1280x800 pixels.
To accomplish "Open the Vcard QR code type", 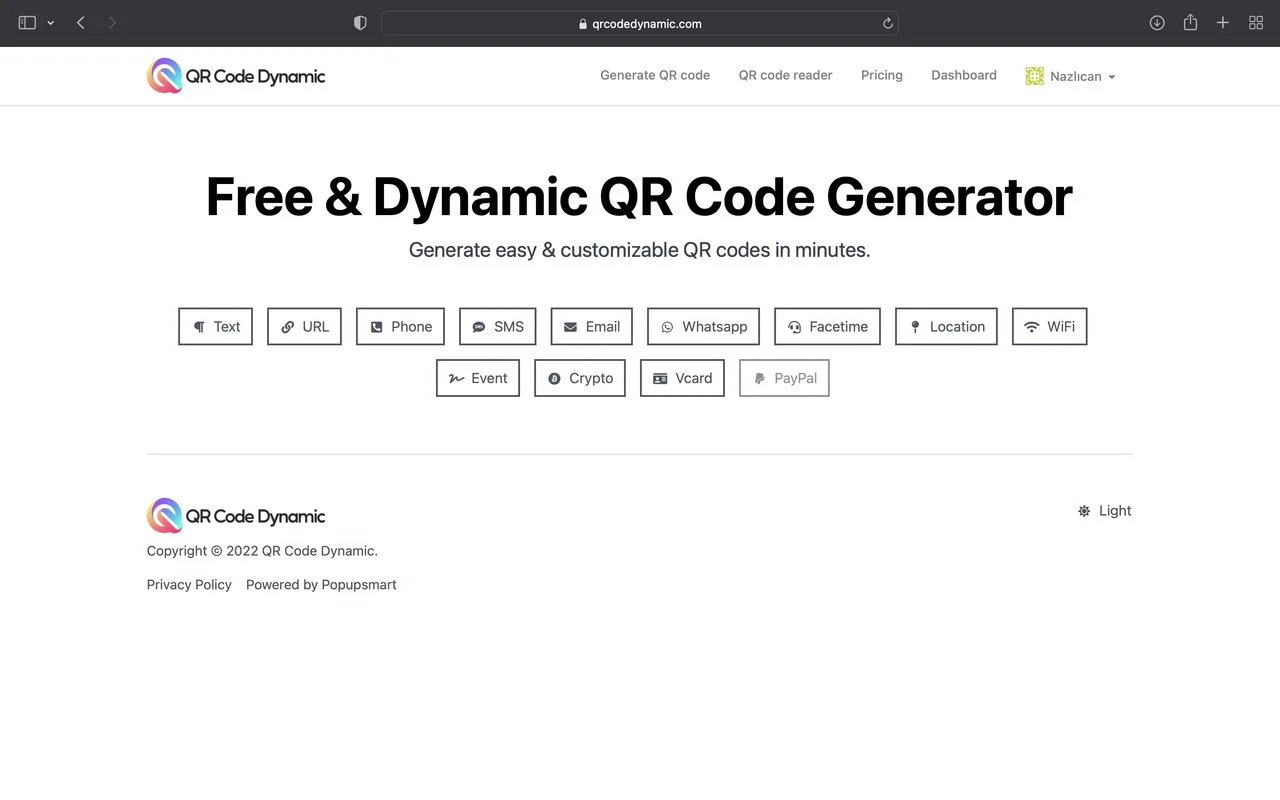I will tap(682, 378).
